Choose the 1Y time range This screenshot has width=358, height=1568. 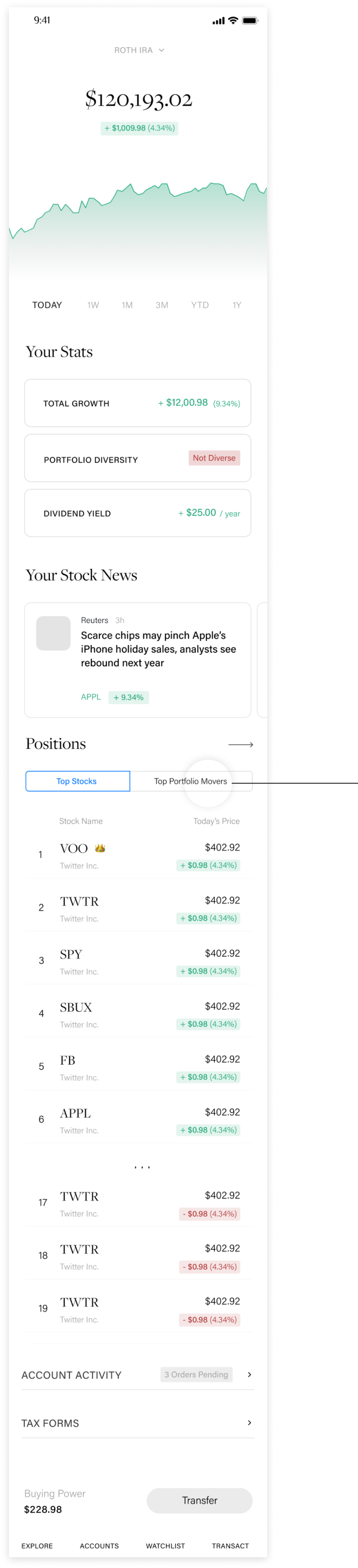(x=237, y=305)
